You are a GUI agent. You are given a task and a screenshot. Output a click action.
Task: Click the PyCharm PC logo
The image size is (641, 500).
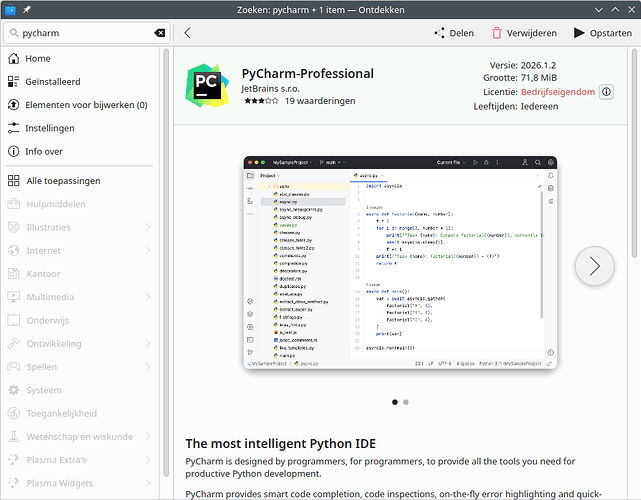pos(207,85)
